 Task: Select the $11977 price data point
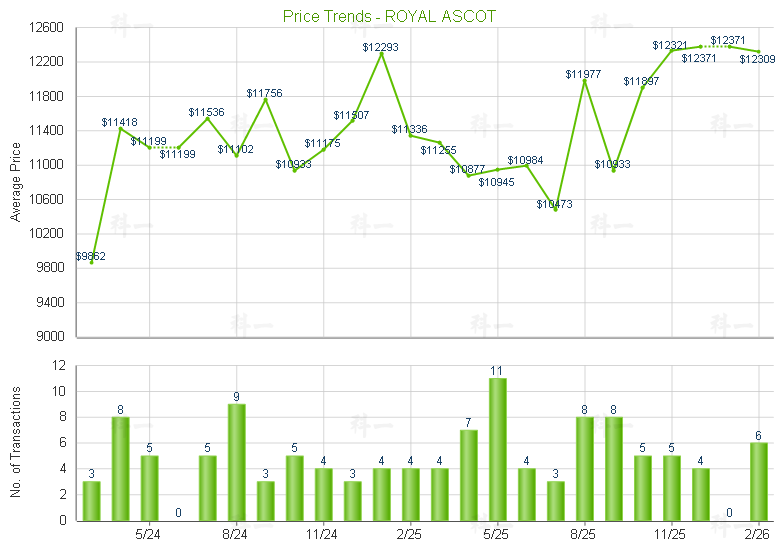point(585,80)
